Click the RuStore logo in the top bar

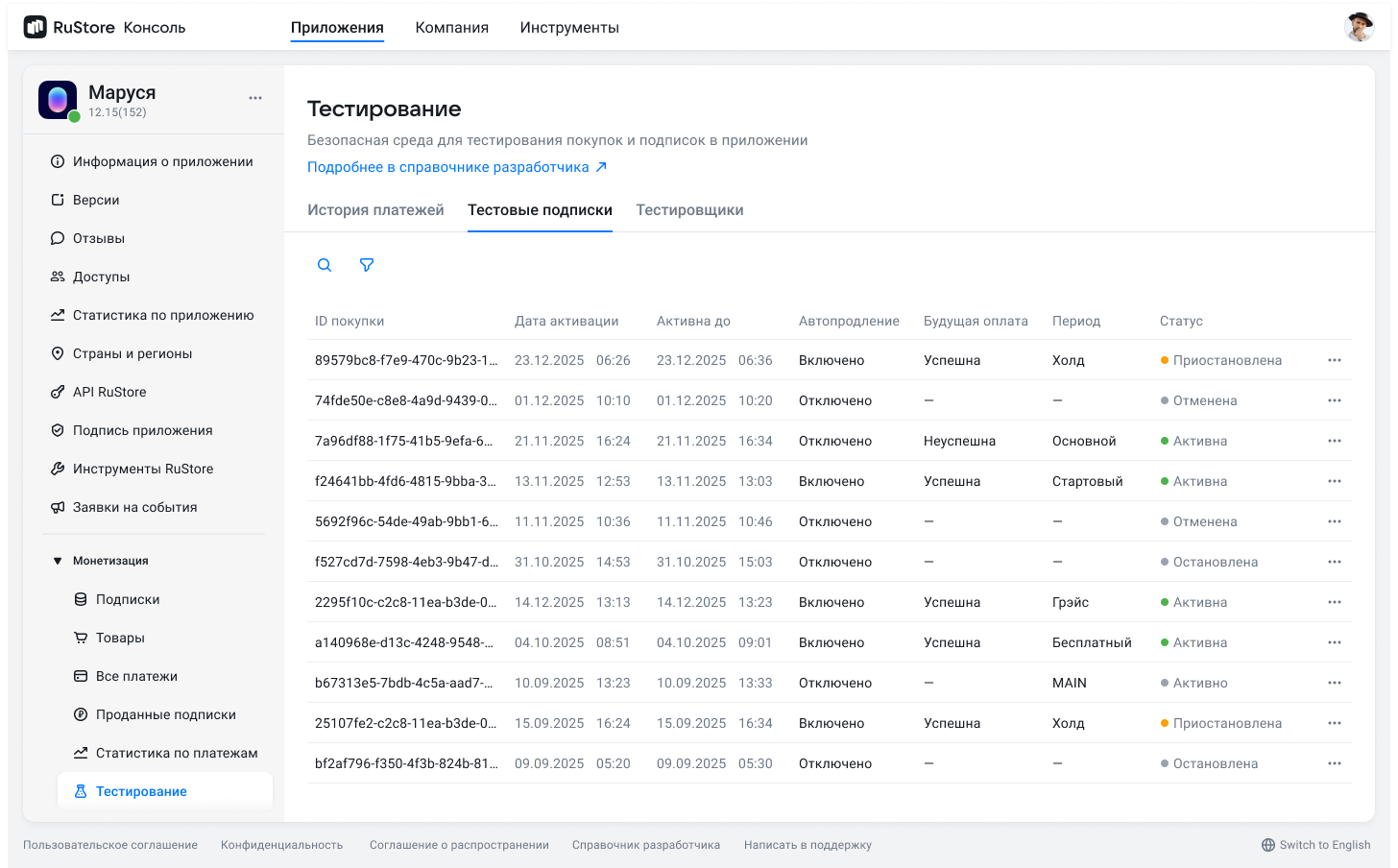click(x=36, y=27)
